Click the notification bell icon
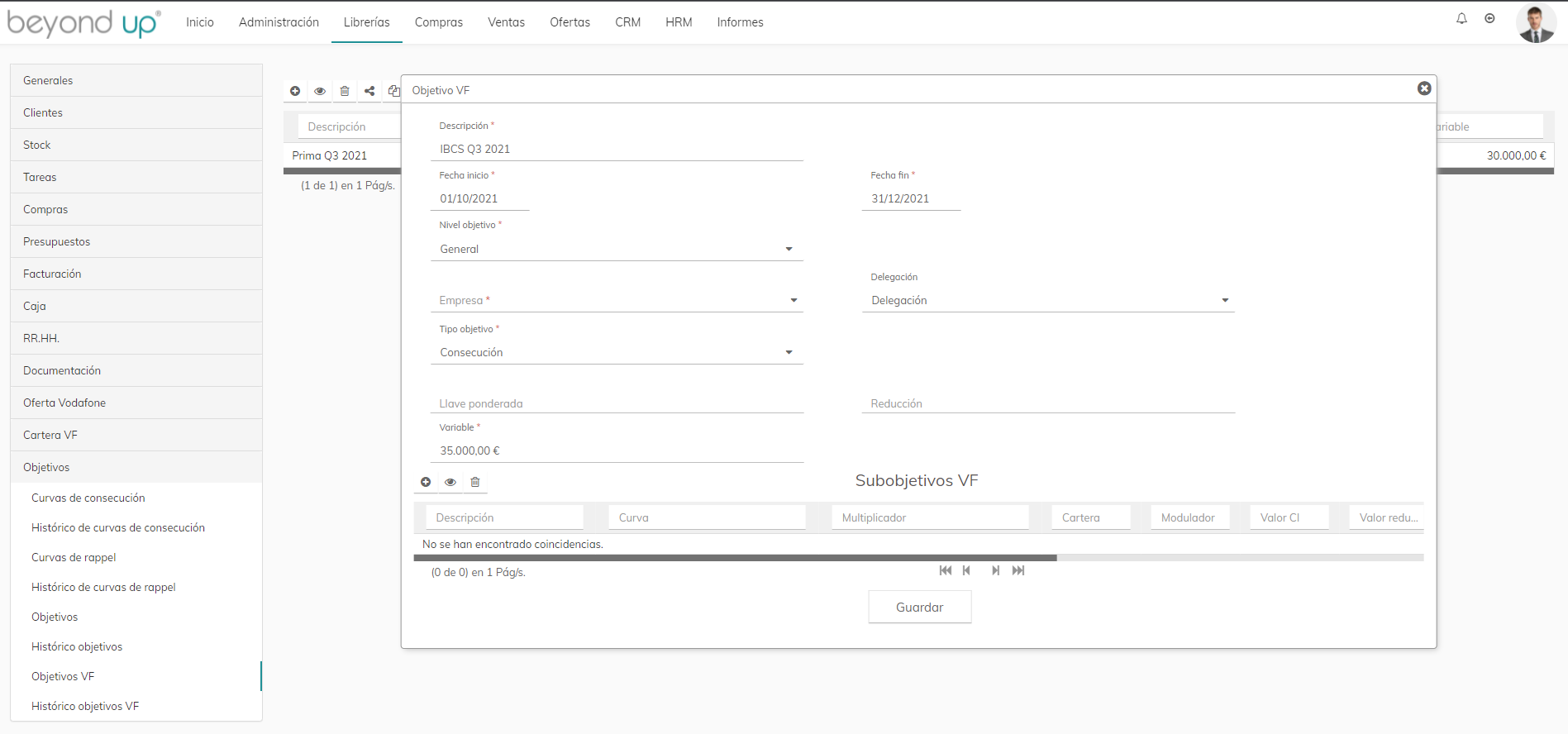The height and width of the screenshot is (734, 1568). 1461,18
